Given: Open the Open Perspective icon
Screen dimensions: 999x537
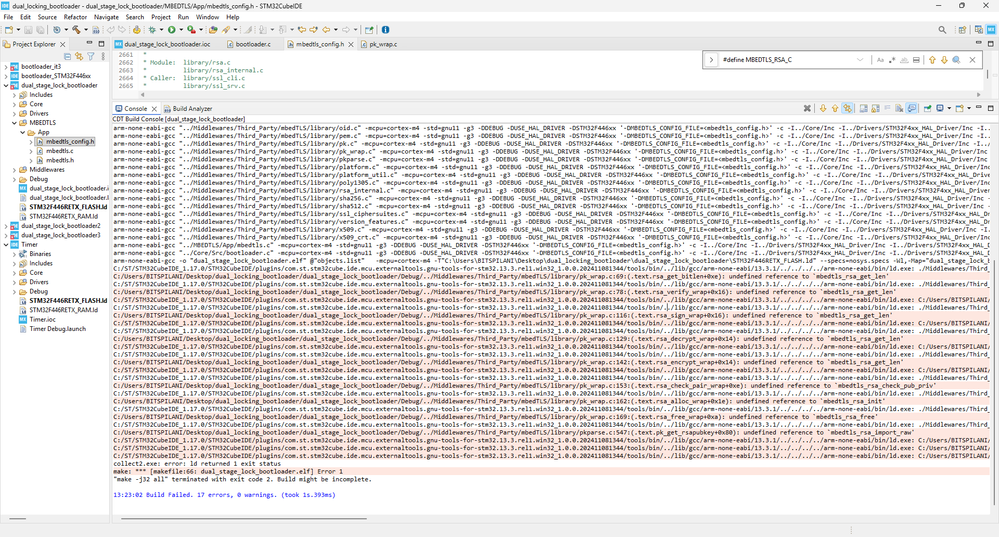Looking at the screenshot, I should [963, 29].
